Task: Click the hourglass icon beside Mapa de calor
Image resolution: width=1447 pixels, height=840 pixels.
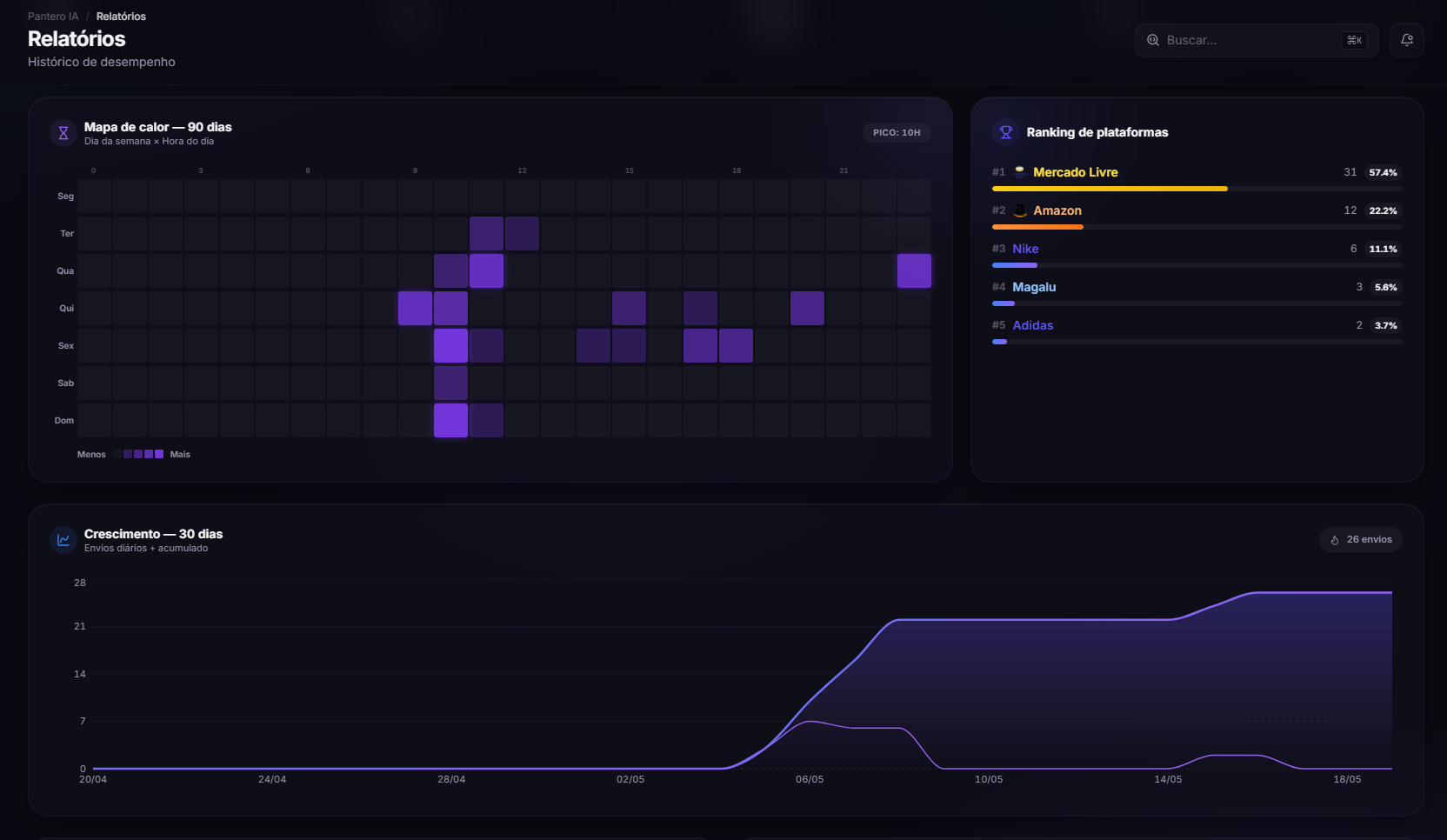Action: click(63, 133)
